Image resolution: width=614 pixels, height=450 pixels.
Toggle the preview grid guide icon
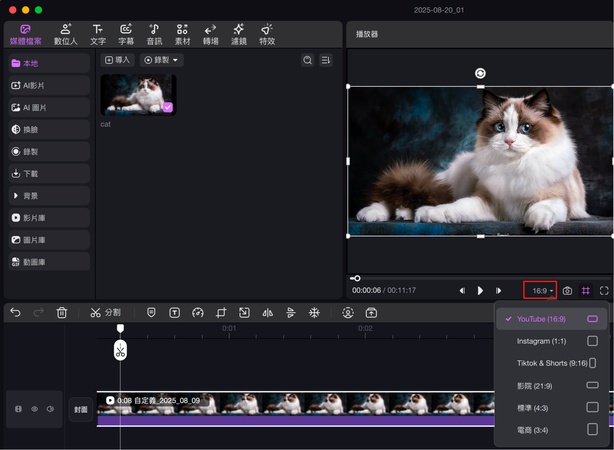pyautogui.click(x=585, y=291)
